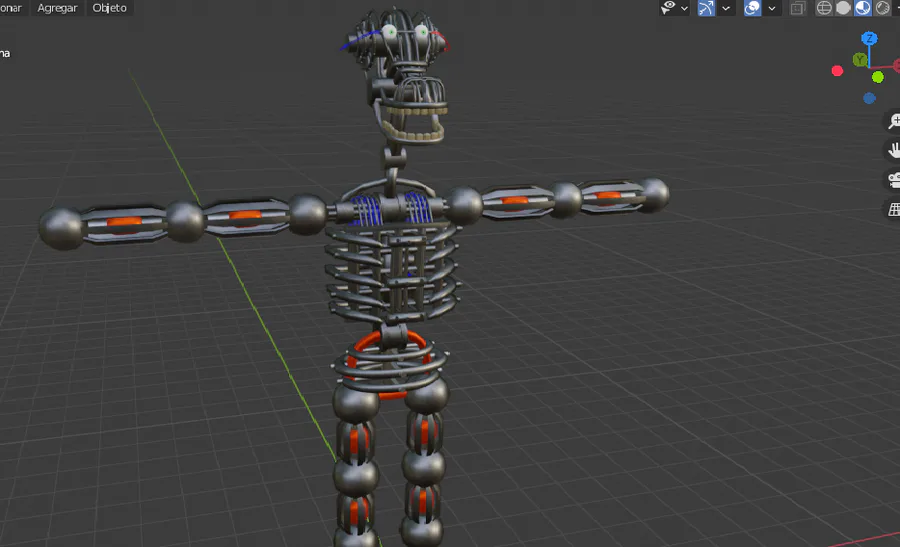Switch to rendered viewport shading
900x547 pixels.
point(883,8)
